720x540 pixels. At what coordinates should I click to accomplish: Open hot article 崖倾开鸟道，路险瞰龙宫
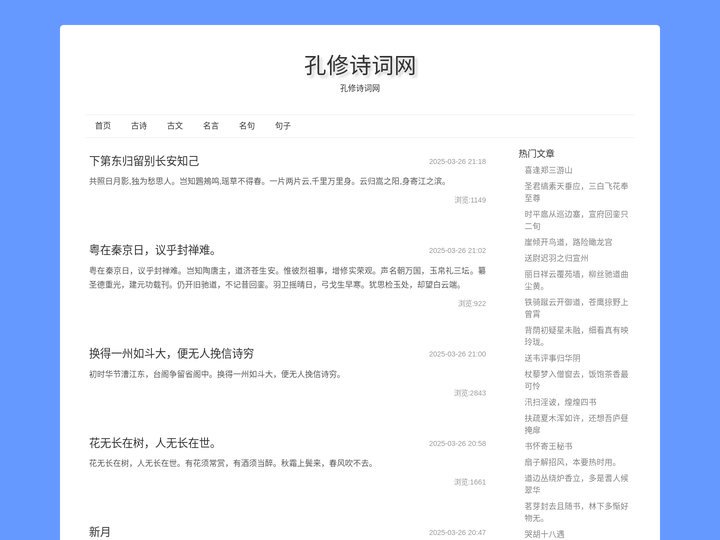568,242
